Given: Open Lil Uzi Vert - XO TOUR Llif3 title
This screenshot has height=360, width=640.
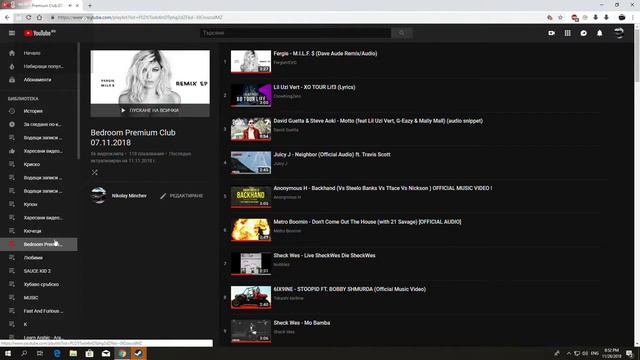Looking at the screenshot, I should tap(314, 87).
